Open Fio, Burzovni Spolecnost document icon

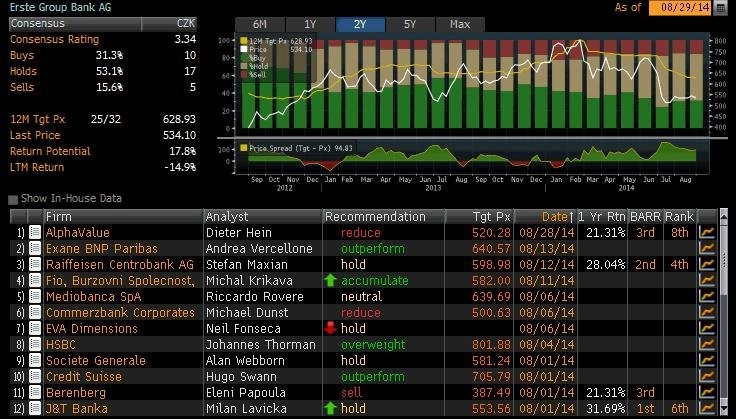tap(35, 280)
